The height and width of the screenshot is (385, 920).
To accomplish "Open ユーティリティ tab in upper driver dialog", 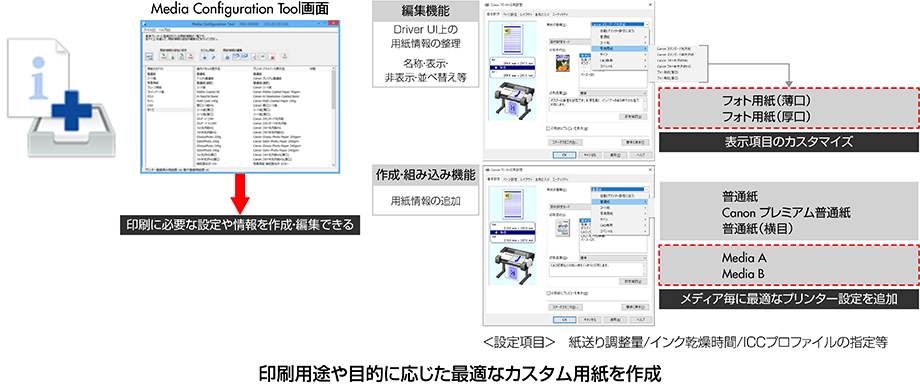I will pos(560,14).
